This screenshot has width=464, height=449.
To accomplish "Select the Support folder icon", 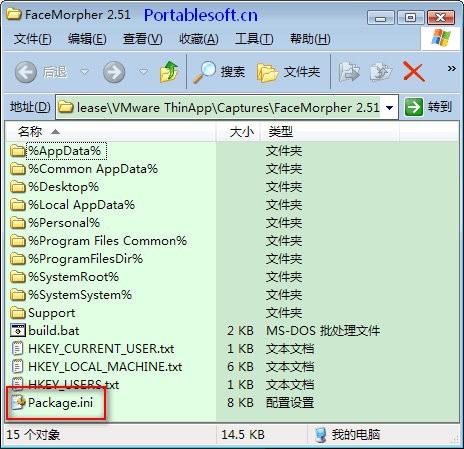I will tap(18, 313).
